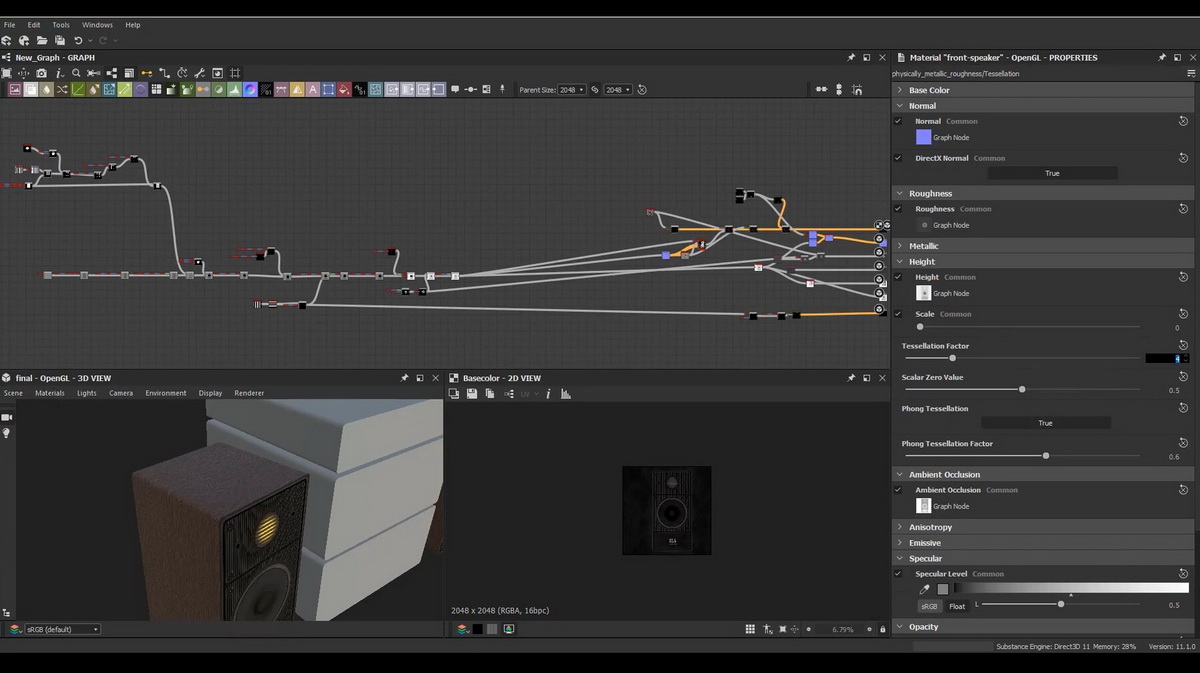Viewport: 1200px width, 673px height.
Task: Toggle the graph grid display icon
Action: 235,73
